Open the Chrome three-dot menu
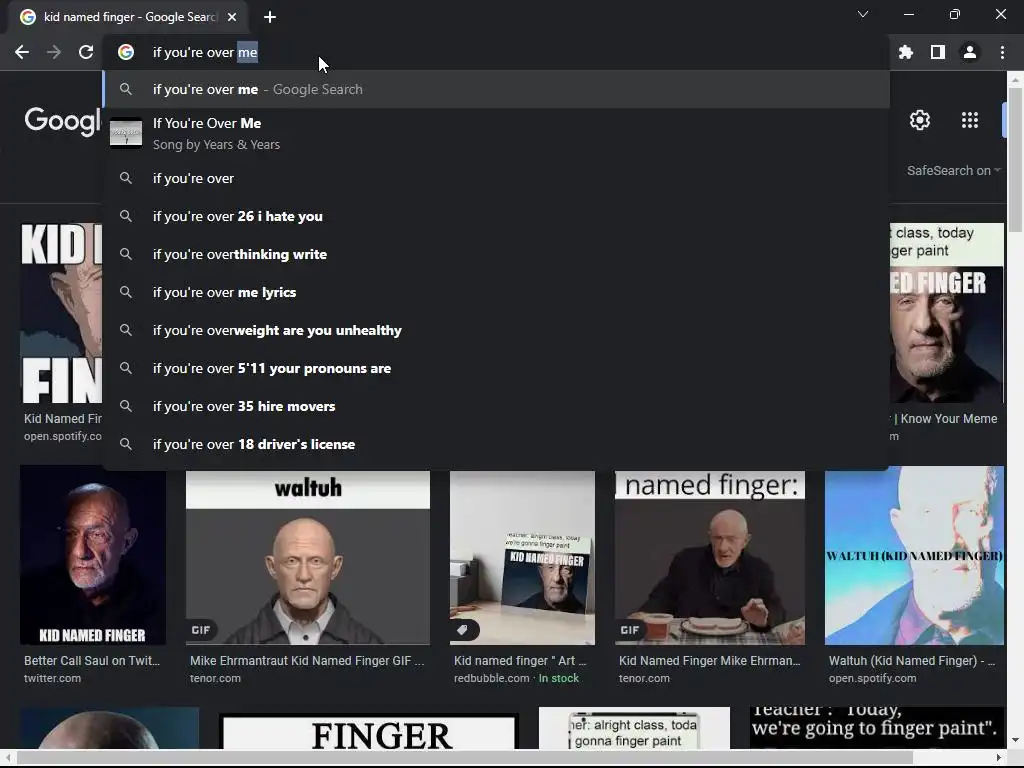Image resolution: width=1024 pixels, height=768 pixels. pos(1002,52)
